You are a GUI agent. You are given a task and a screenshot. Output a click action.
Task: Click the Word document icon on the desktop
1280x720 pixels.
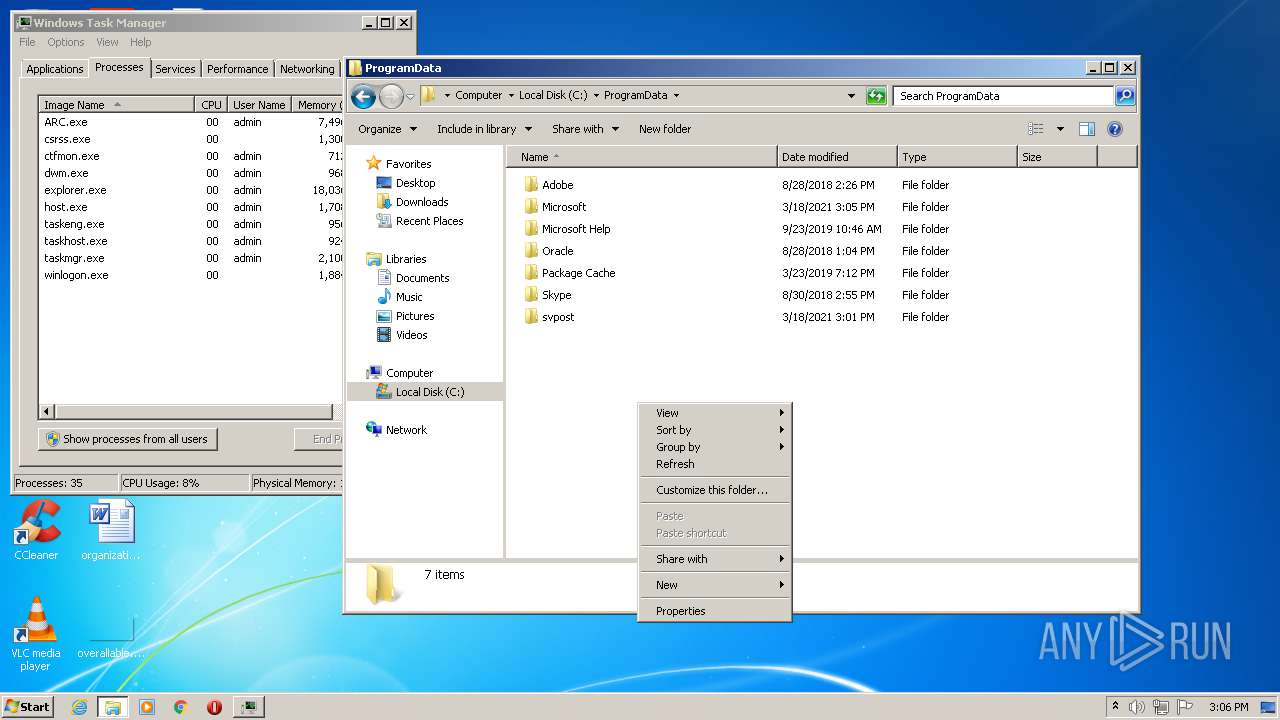point(110,530)
